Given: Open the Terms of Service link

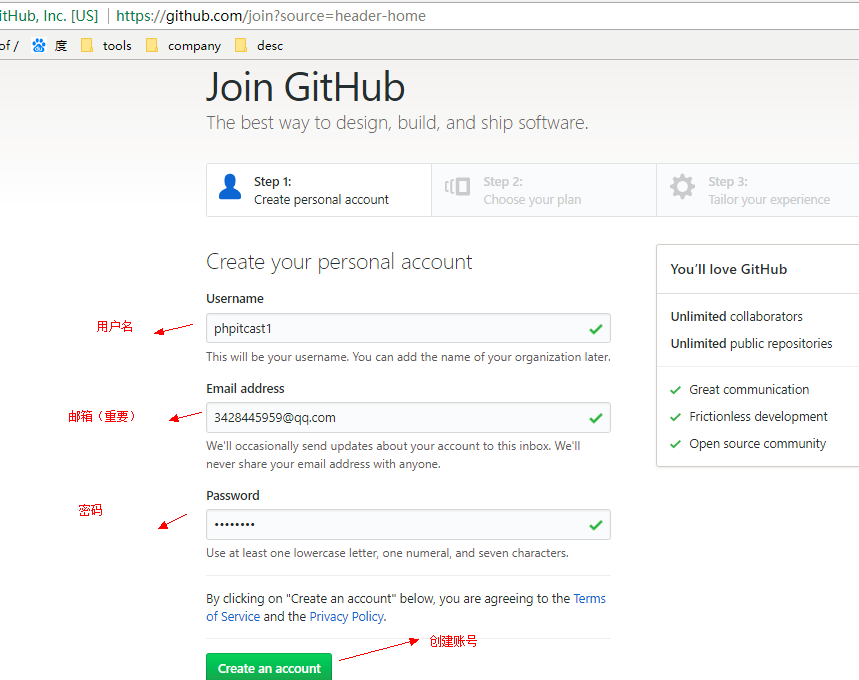Looking at the screenshot, I should tap(588, 599).
